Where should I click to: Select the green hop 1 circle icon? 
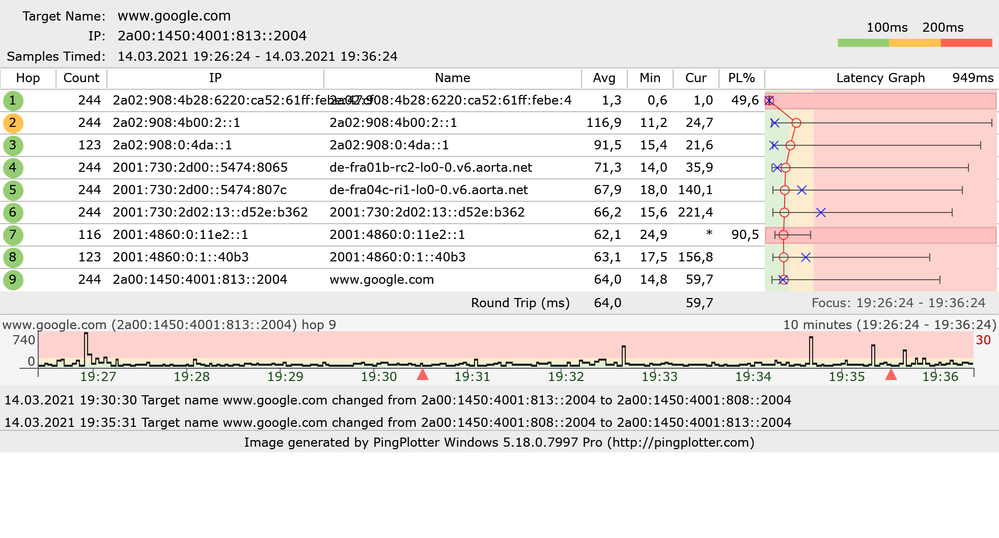coord(13,101)
